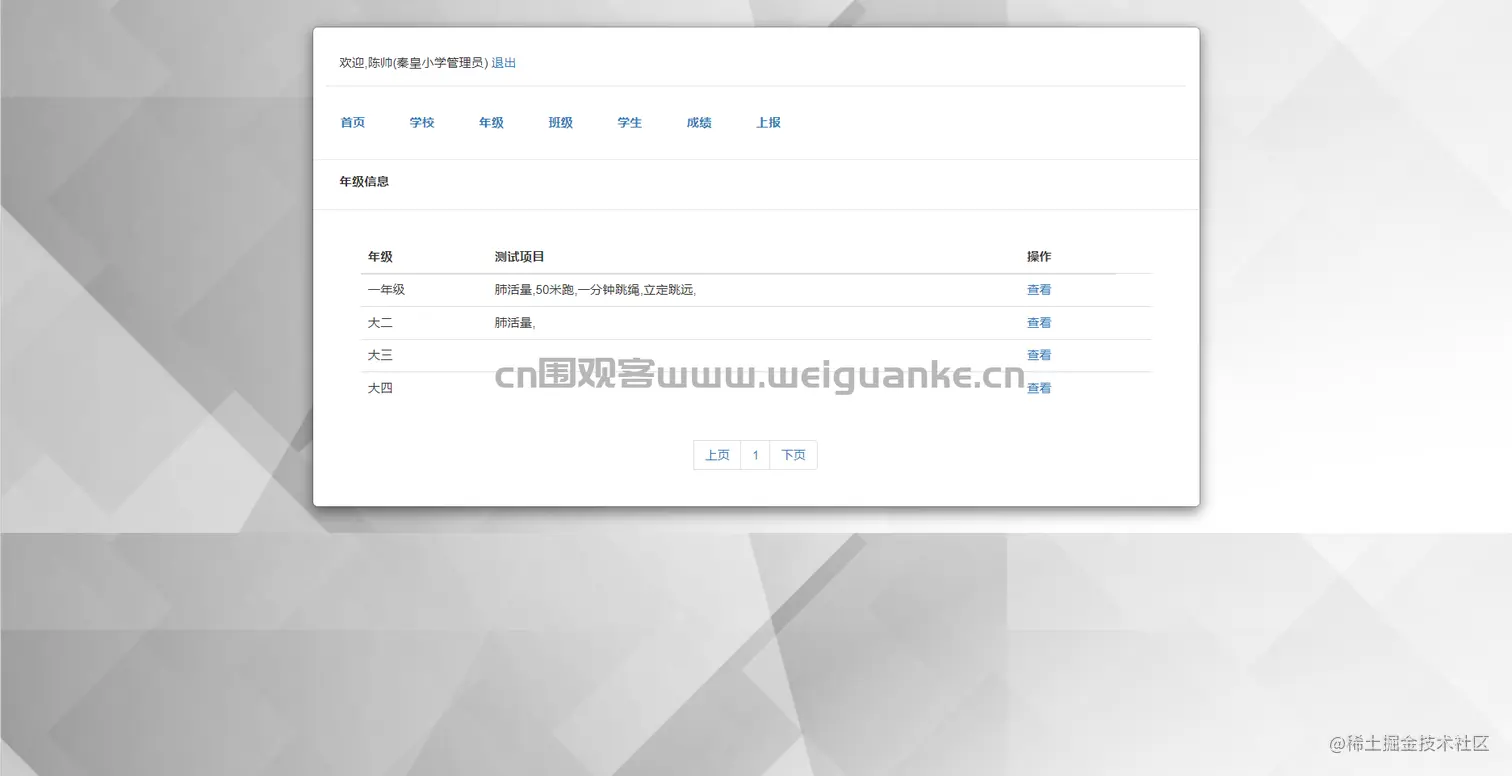This screenshot has height=776, width=1512.
Task: Click the 测试项目 column header
Action: click(519, 257)
